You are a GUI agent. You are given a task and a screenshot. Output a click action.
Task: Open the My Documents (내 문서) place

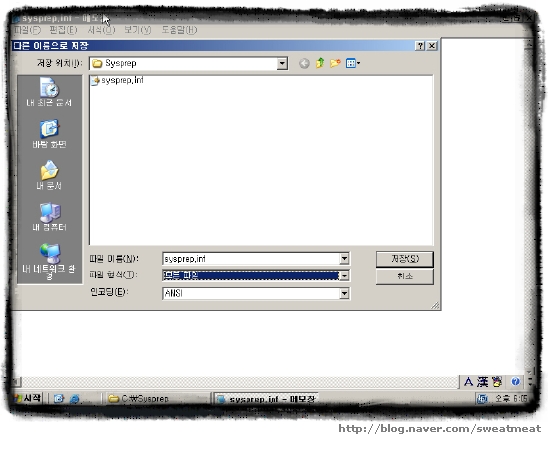pyautogui.click(x=49, y=175)
